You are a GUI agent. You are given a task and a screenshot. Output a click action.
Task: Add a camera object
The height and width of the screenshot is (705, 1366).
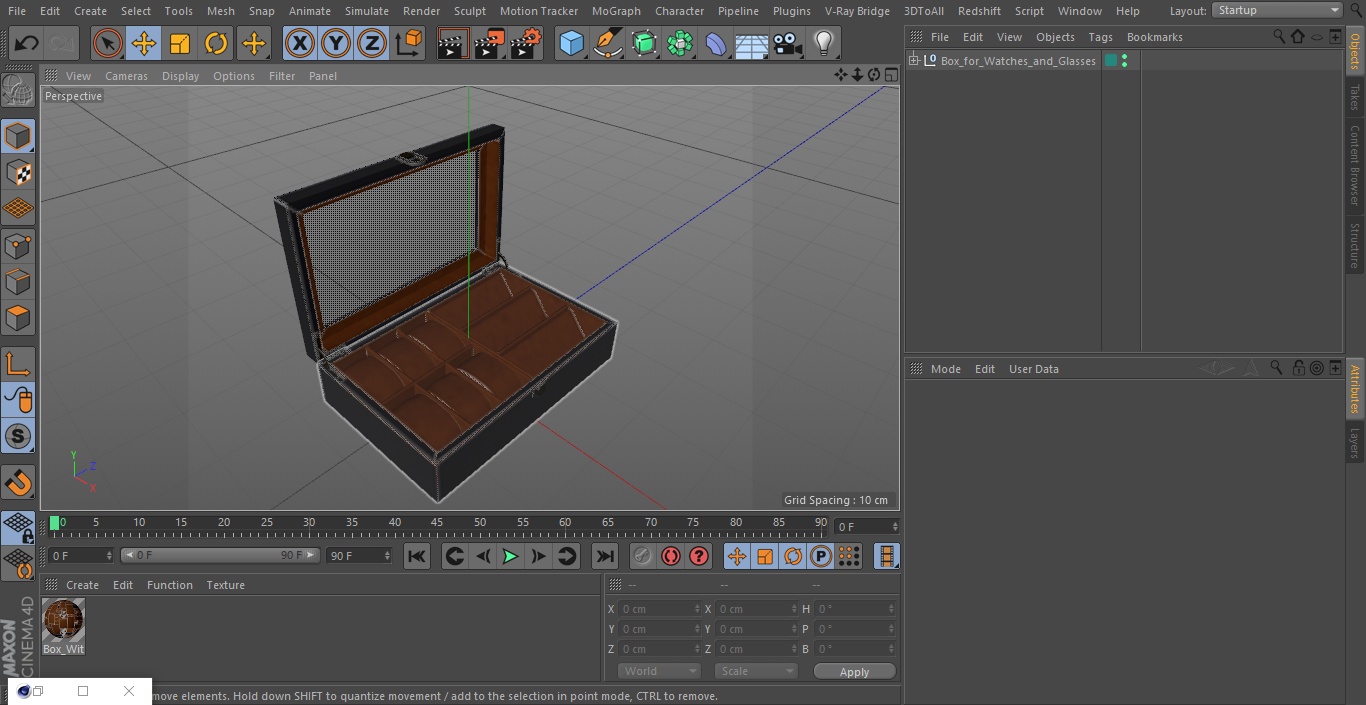[x=787, y=44]
